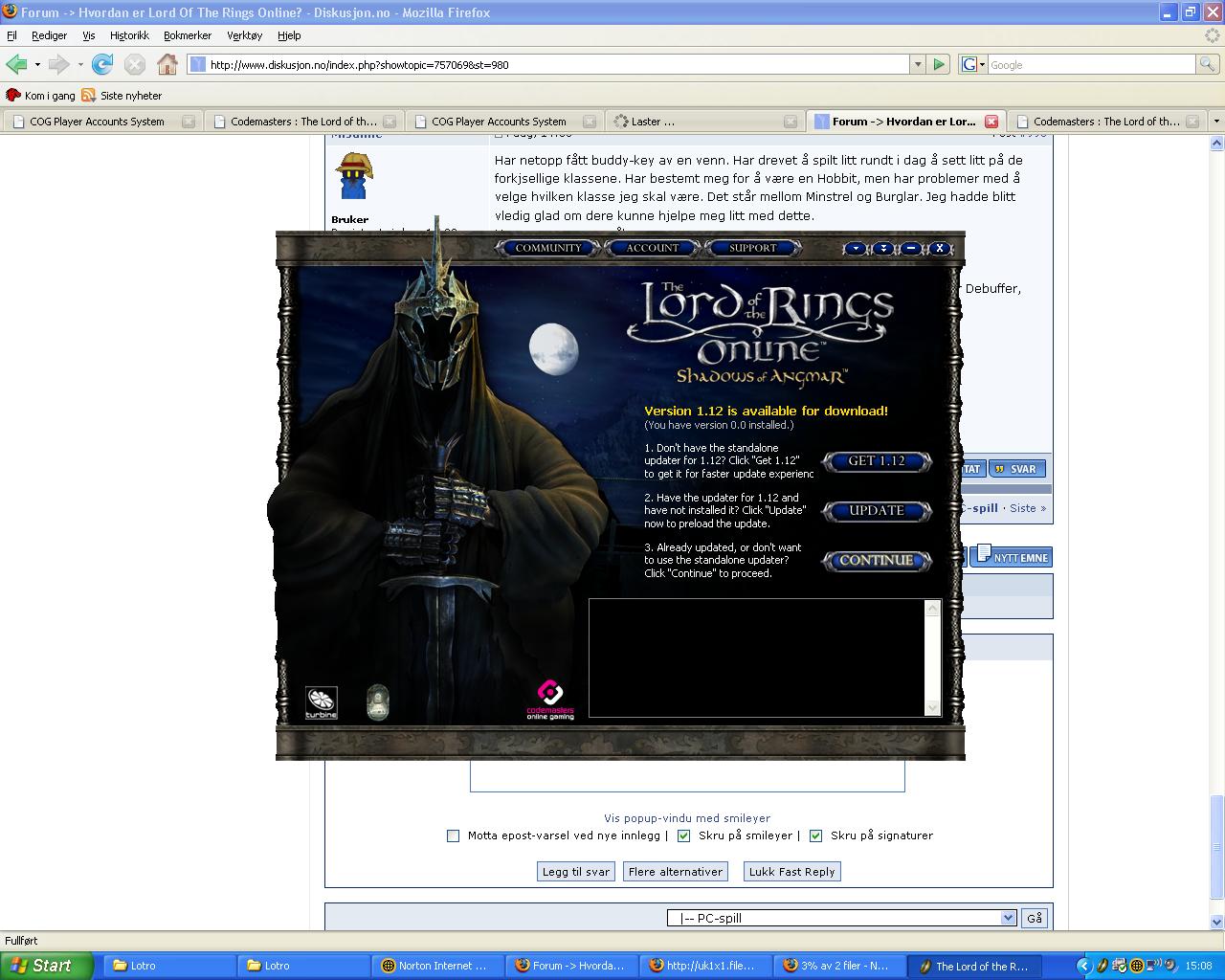Open first Lotro folder in taskbar
Viewport: 1225px width, 980px height.
pyautogui.click(x=168, y=966)
